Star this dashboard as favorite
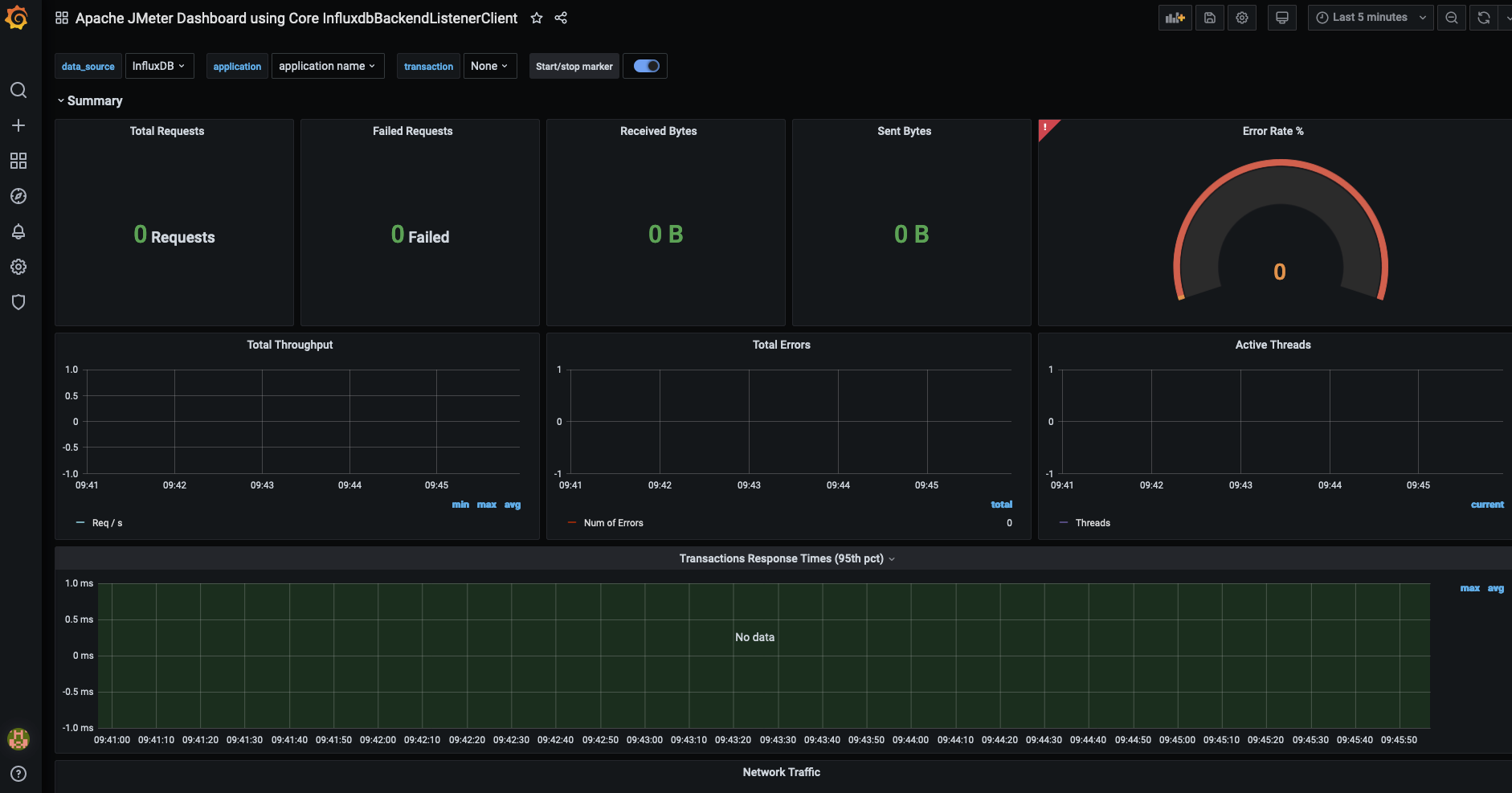 537,18
